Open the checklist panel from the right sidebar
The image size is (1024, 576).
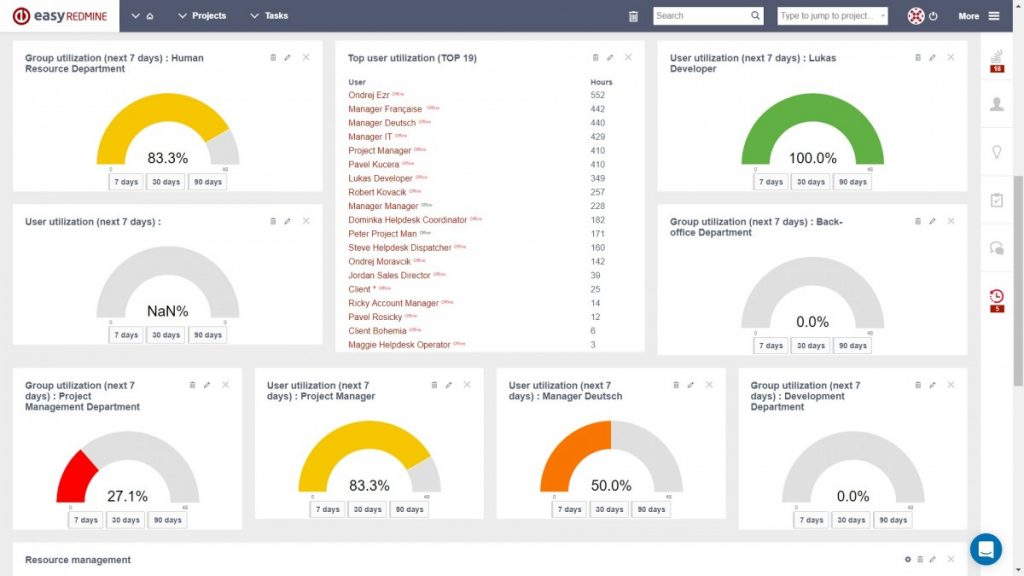(x=995, y=200)
